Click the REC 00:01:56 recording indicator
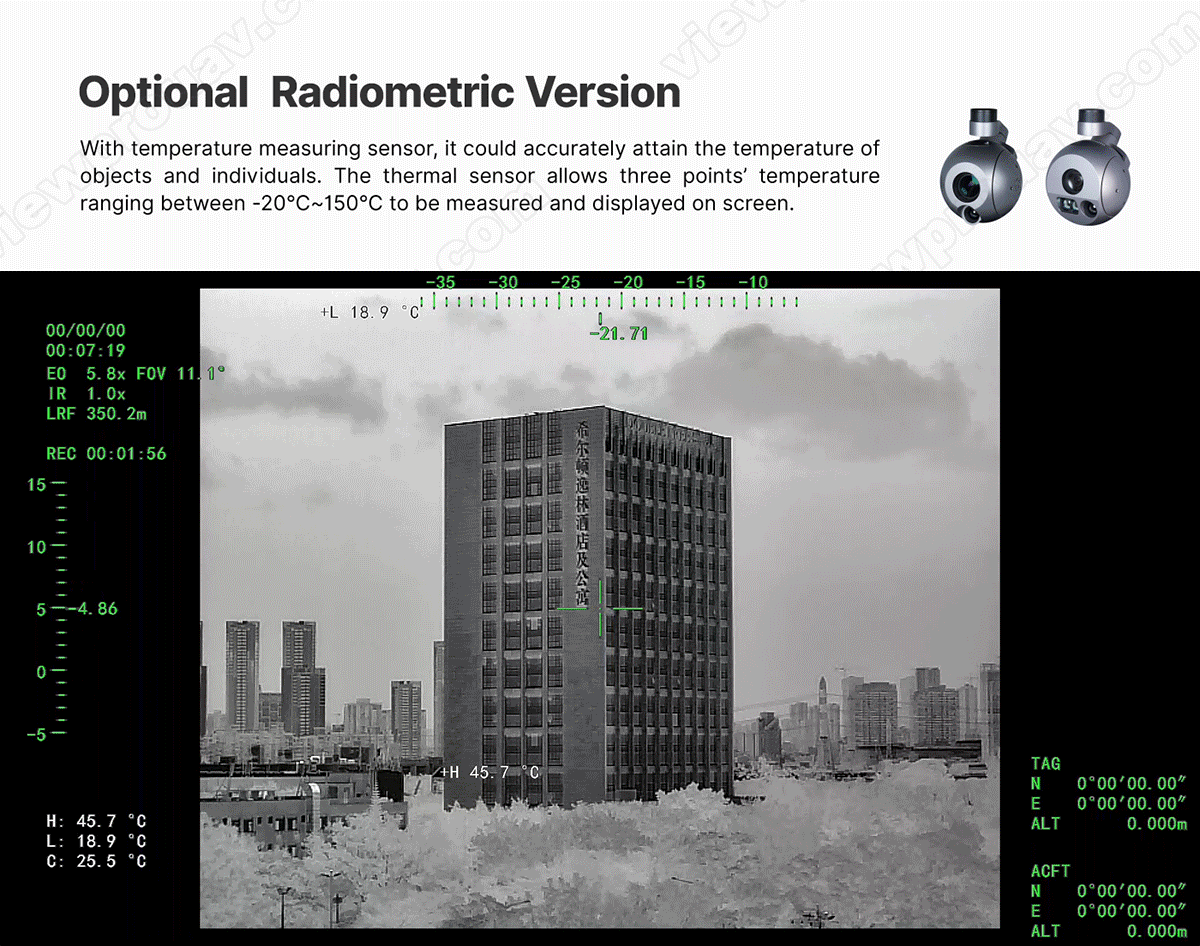 tap(106, 453)
